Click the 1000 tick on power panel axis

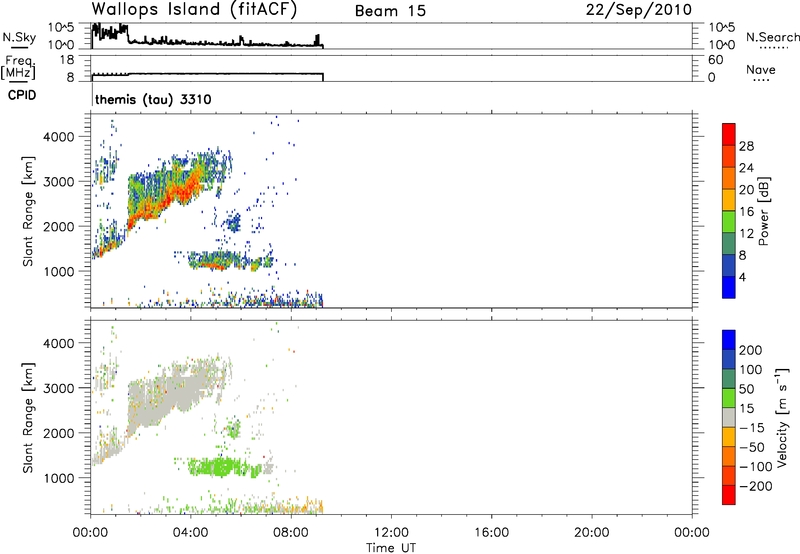point(58,271)
